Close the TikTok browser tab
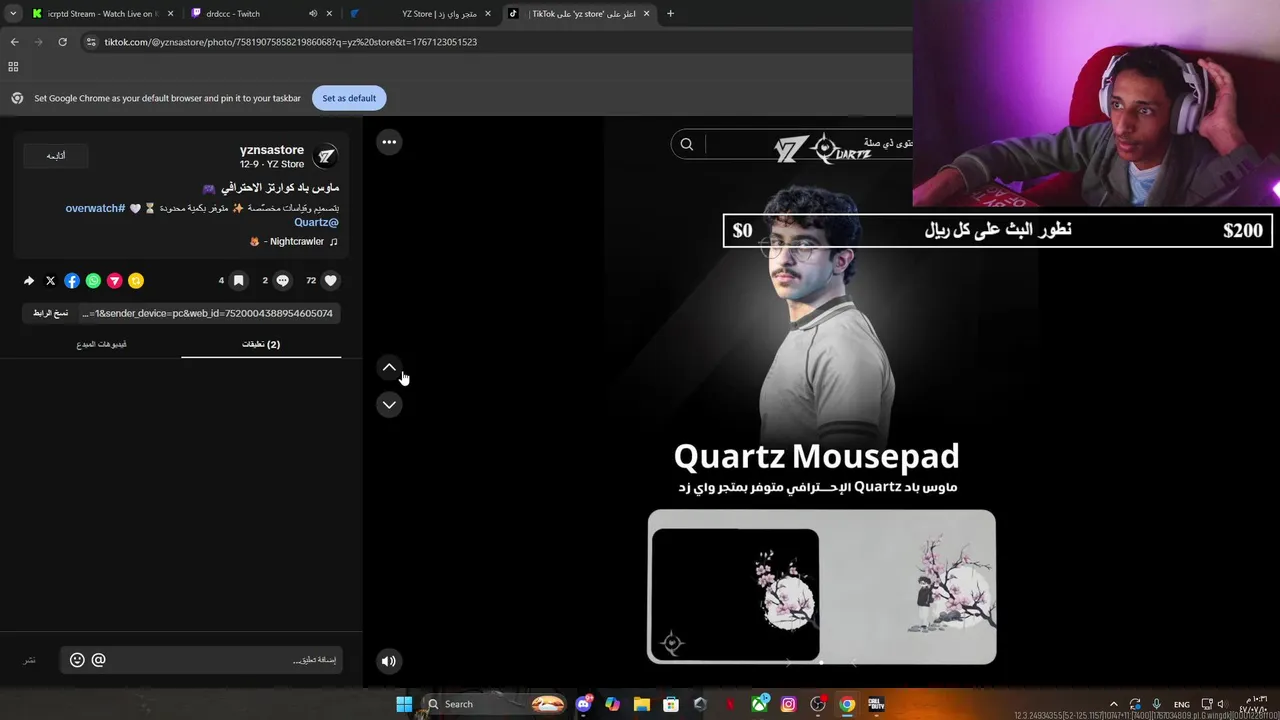 coord(646,14)
